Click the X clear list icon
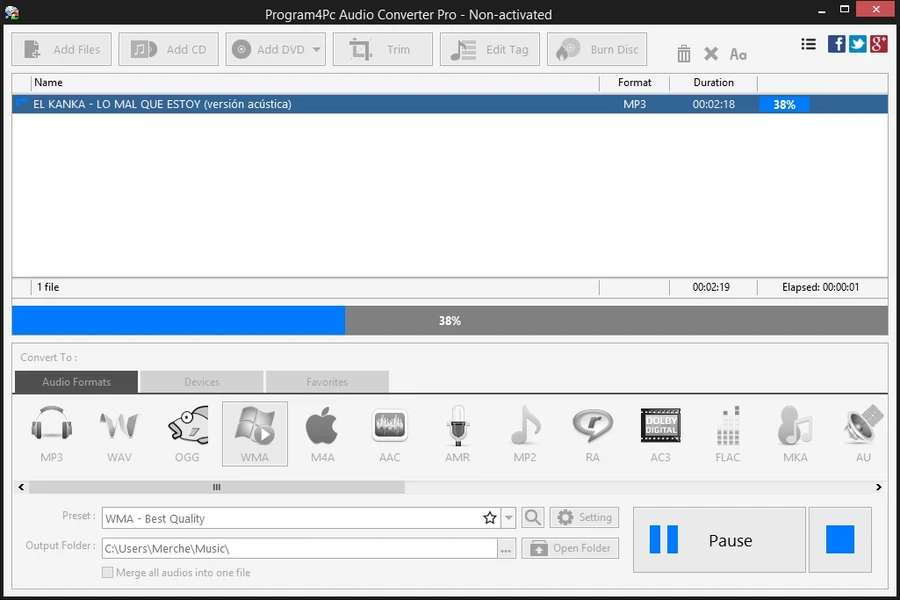The width and height of the screenshot is (900, 600). 711,54
